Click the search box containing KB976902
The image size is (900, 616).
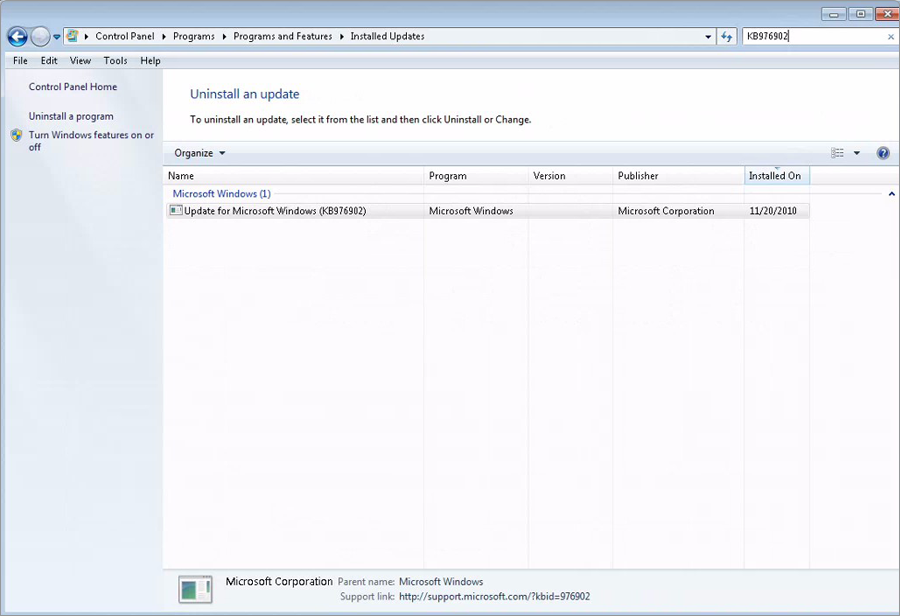pyautogui.click(x=810, y=37)
